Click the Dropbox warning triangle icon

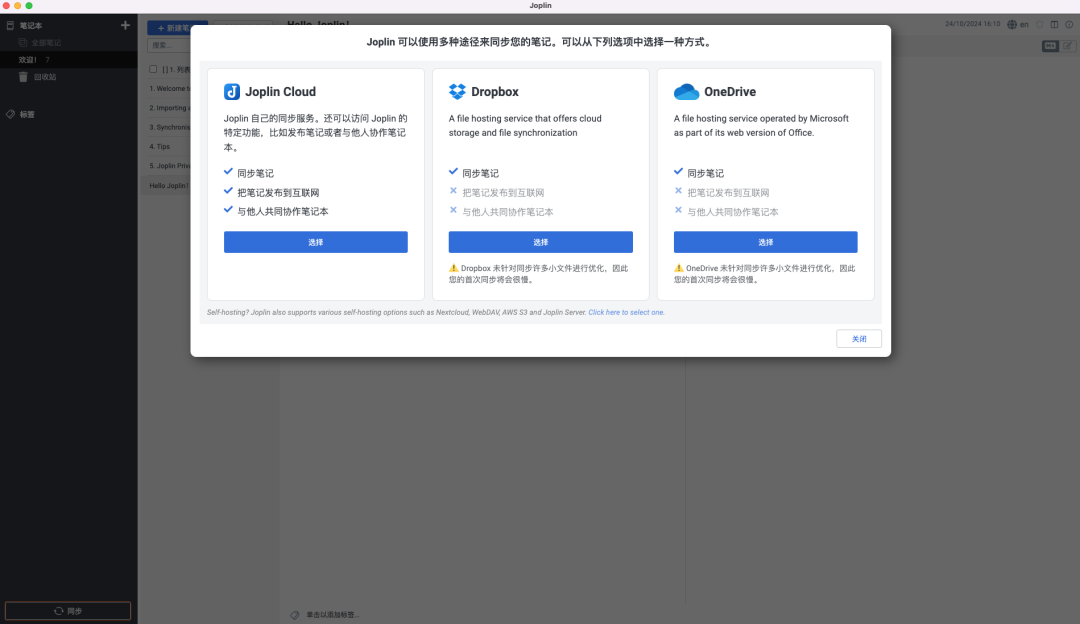tap(453, 268)
